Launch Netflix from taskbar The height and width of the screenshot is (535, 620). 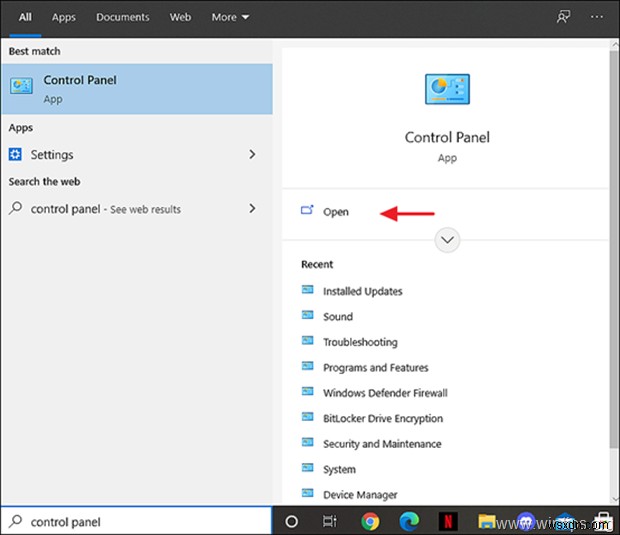[x=448, y=521]
